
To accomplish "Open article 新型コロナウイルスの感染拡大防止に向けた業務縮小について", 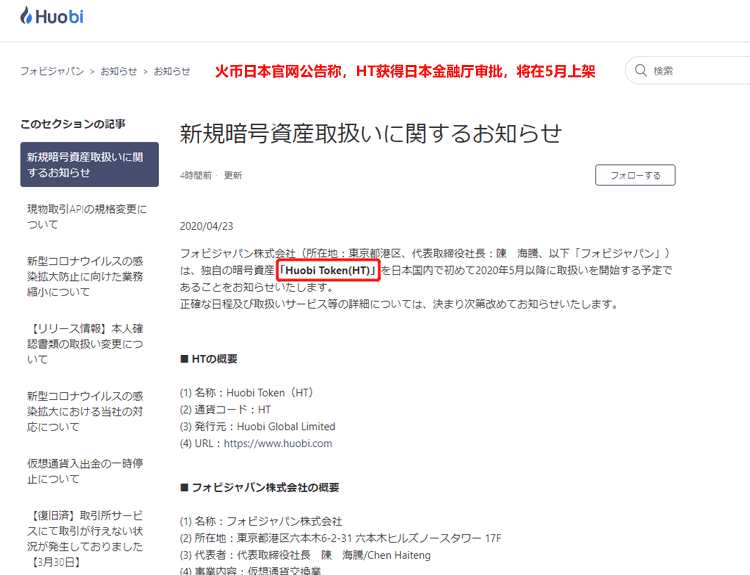I will [85, 276].
